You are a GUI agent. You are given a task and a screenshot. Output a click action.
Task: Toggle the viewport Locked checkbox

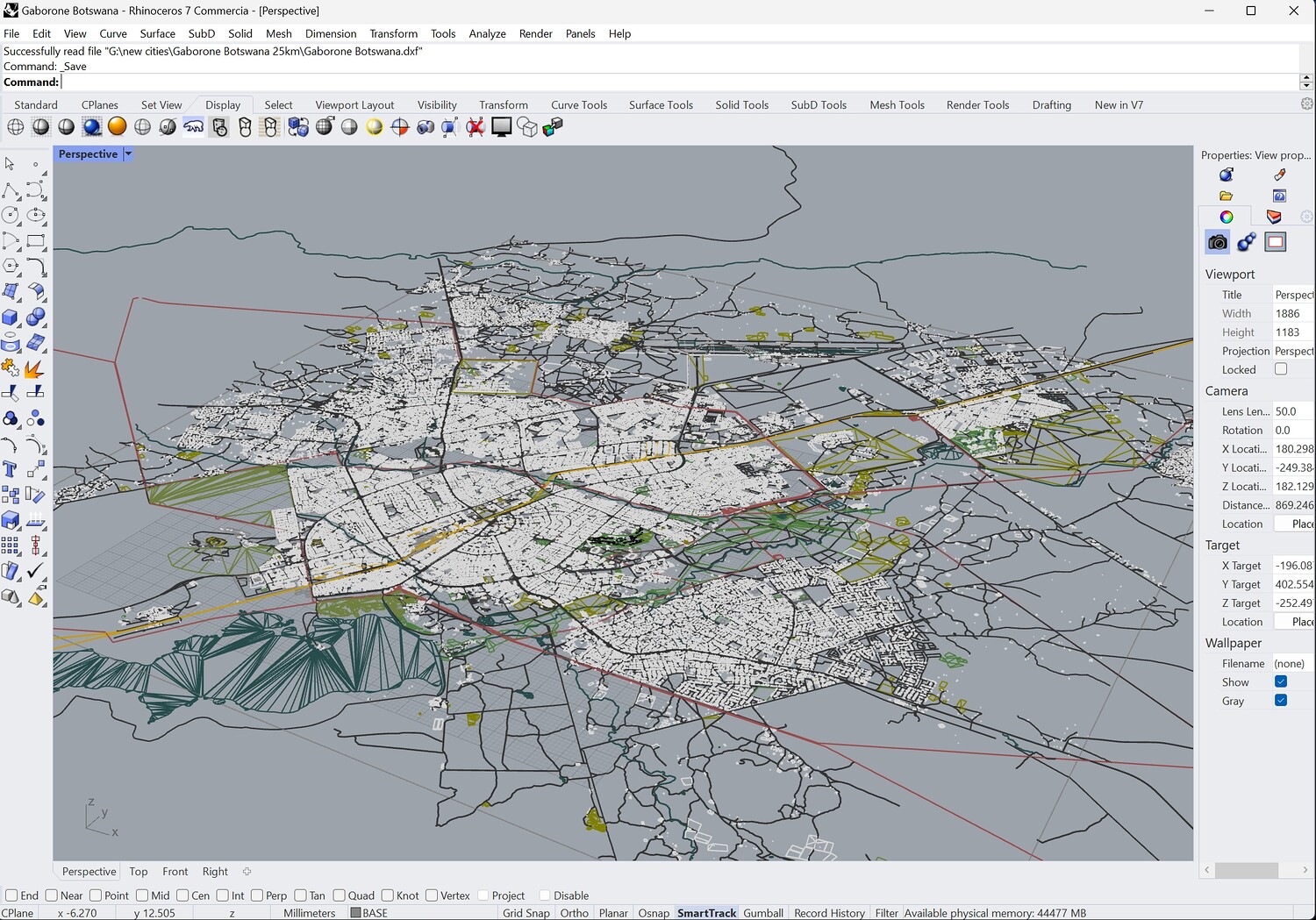(1281, 369)
